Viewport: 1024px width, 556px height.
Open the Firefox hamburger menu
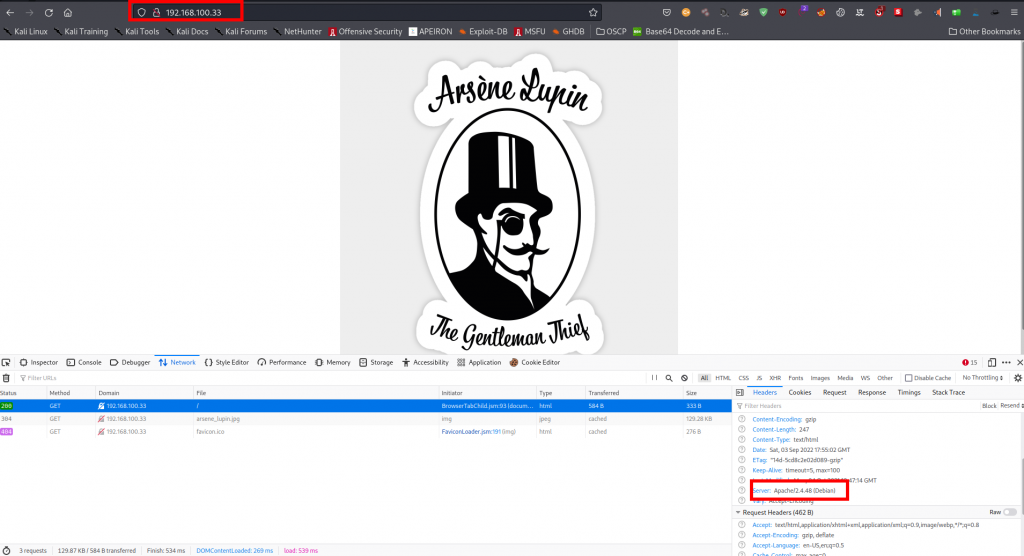tap(1014, 12)
